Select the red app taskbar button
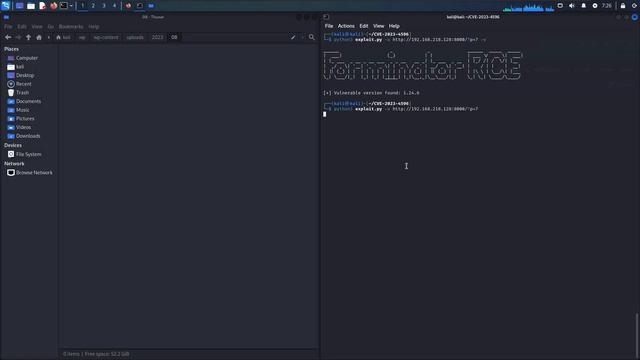640x360 pixels. coord(129,6)
